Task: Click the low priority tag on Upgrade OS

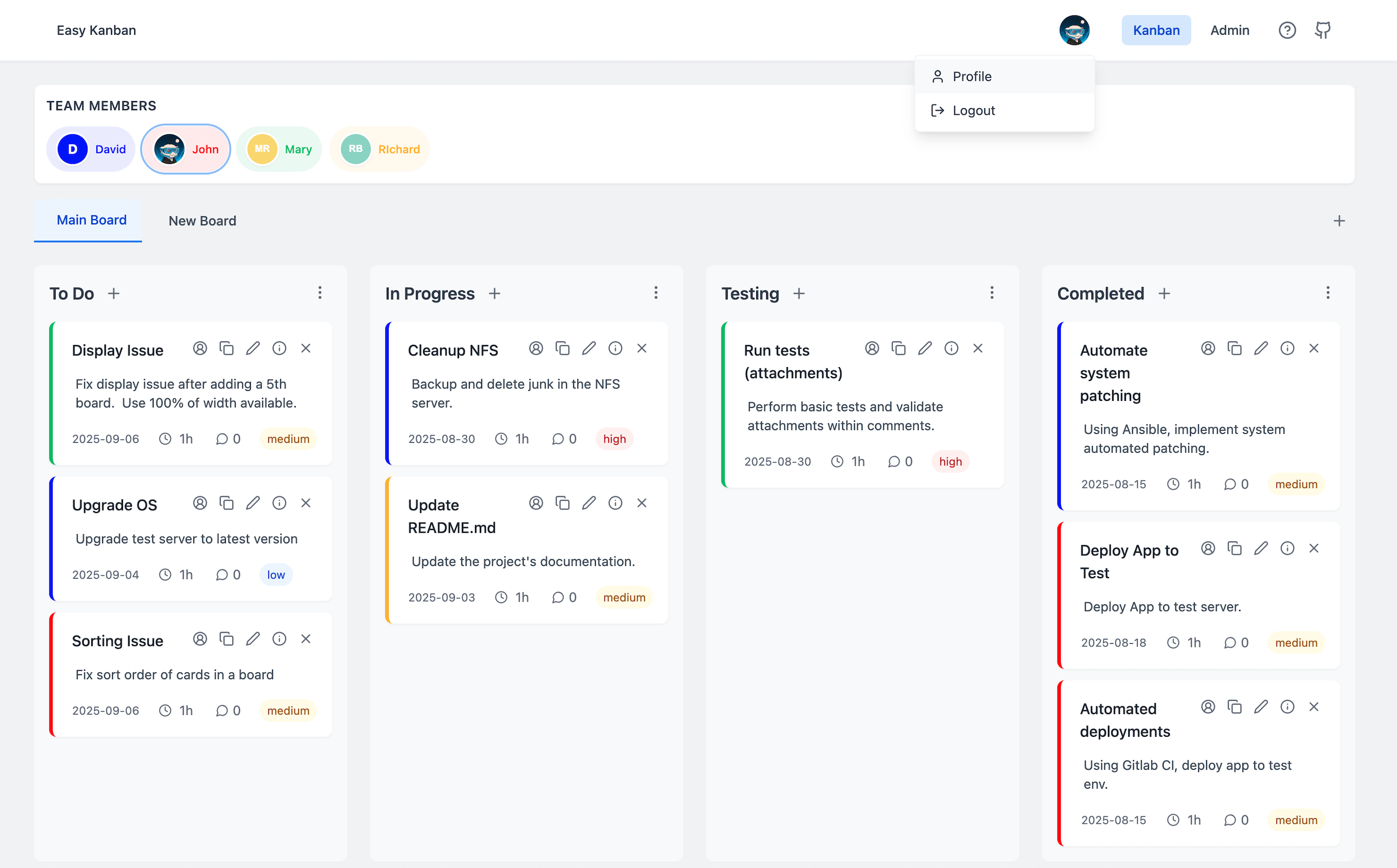Action: pyautogui.click(x=276, y=574)
